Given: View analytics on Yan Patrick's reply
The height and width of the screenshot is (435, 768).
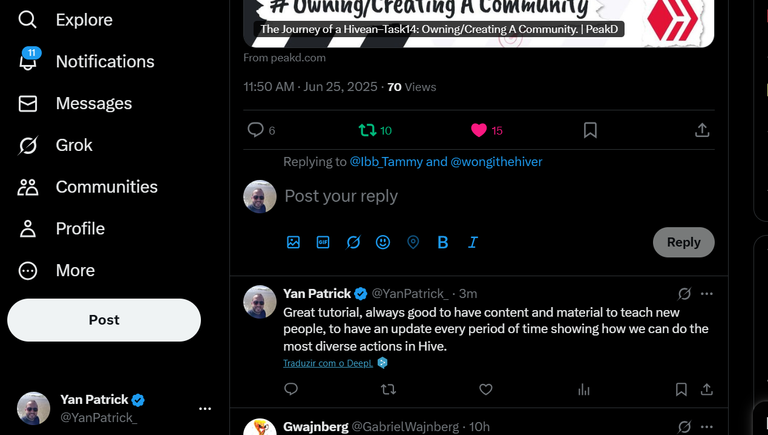Looking at the screenshot, I should tap(583, 389).
